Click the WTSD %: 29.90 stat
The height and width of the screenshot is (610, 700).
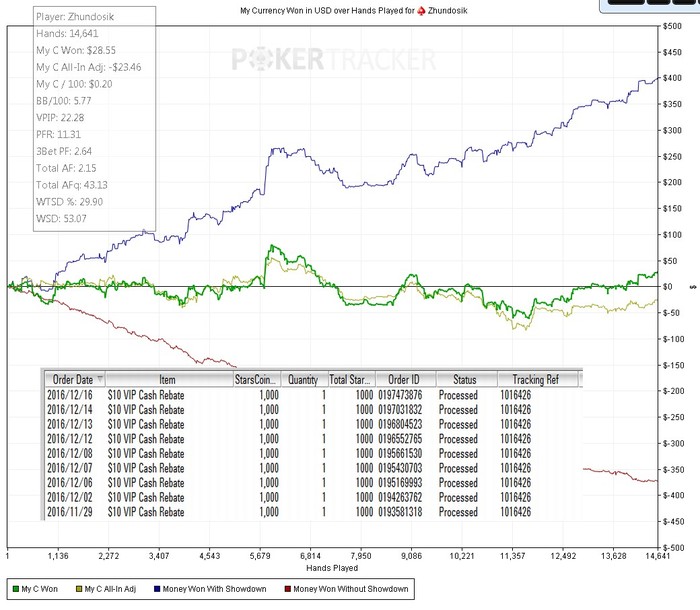point(69,202)
